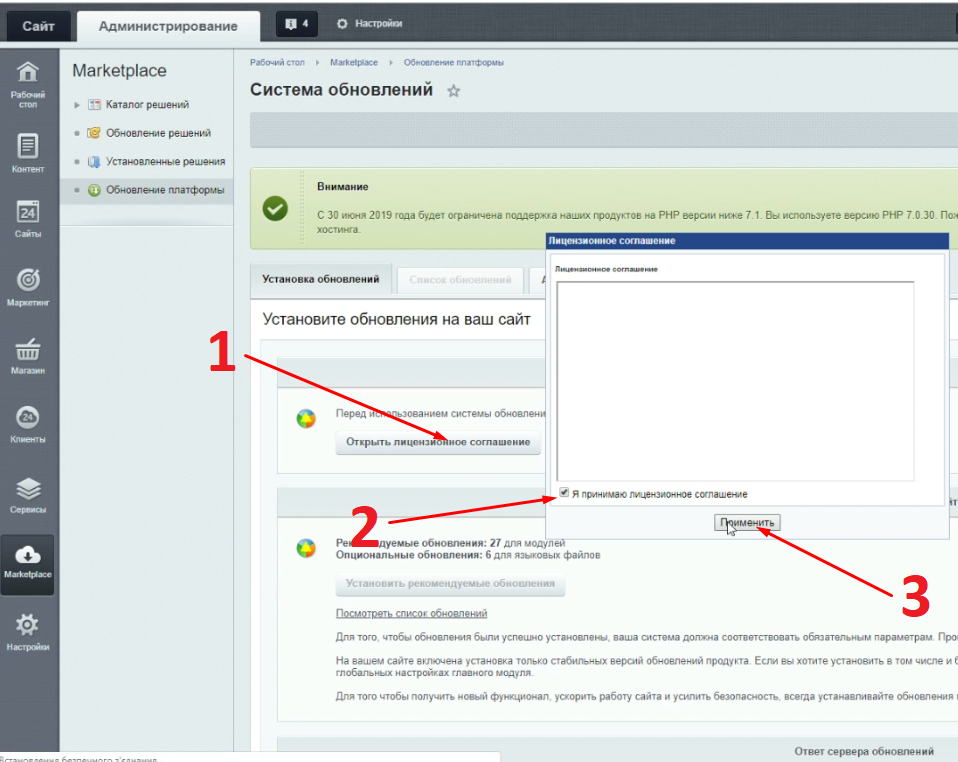The height and width of the screenshot is (762, 958).
Task: Toggle Я принимаю лицензионное соглашение checkbox
Action: 564,493
